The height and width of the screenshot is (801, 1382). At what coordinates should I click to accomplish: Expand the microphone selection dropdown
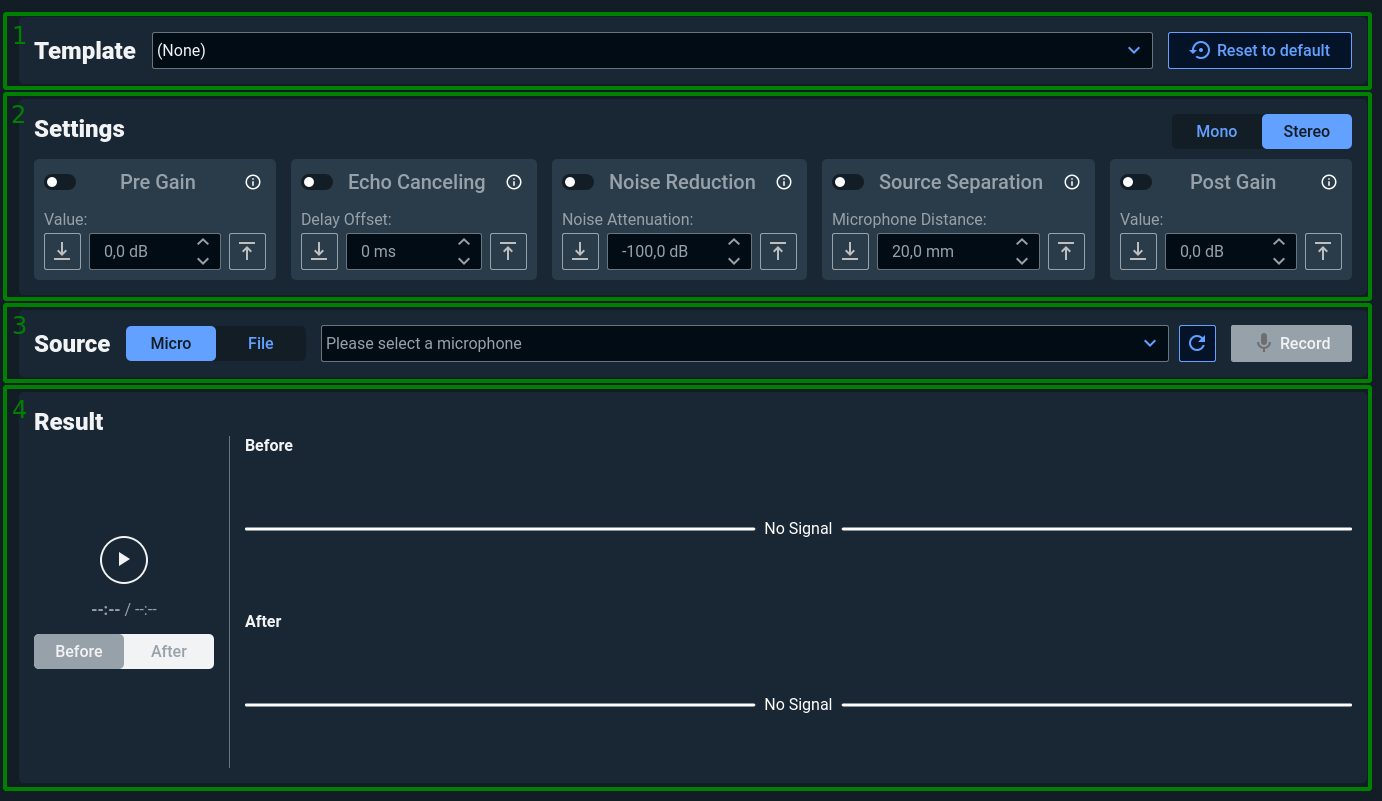pyautogui.click(x=743, y=343)
